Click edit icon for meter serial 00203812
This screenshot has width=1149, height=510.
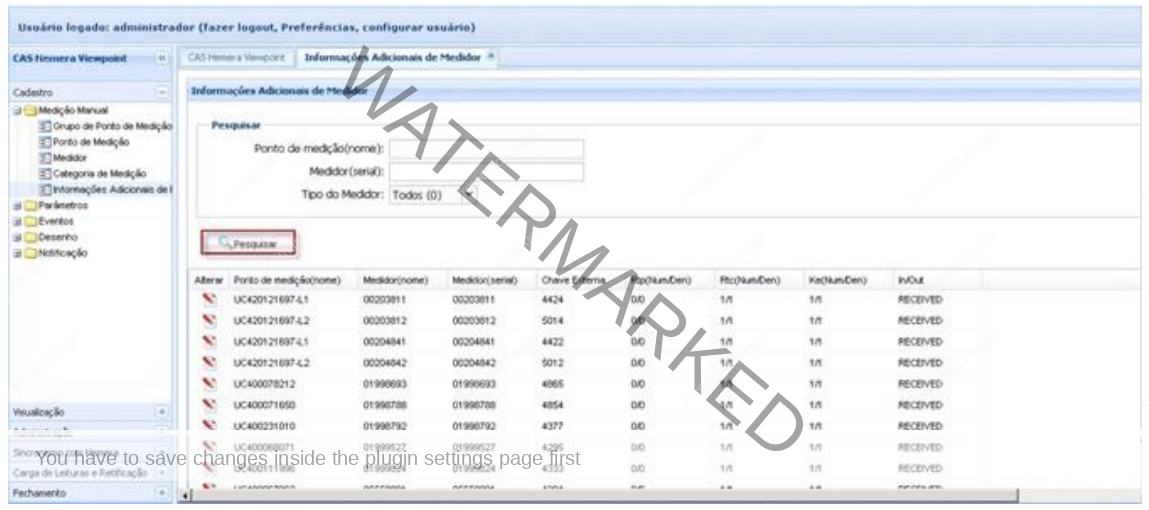[211, 319]
